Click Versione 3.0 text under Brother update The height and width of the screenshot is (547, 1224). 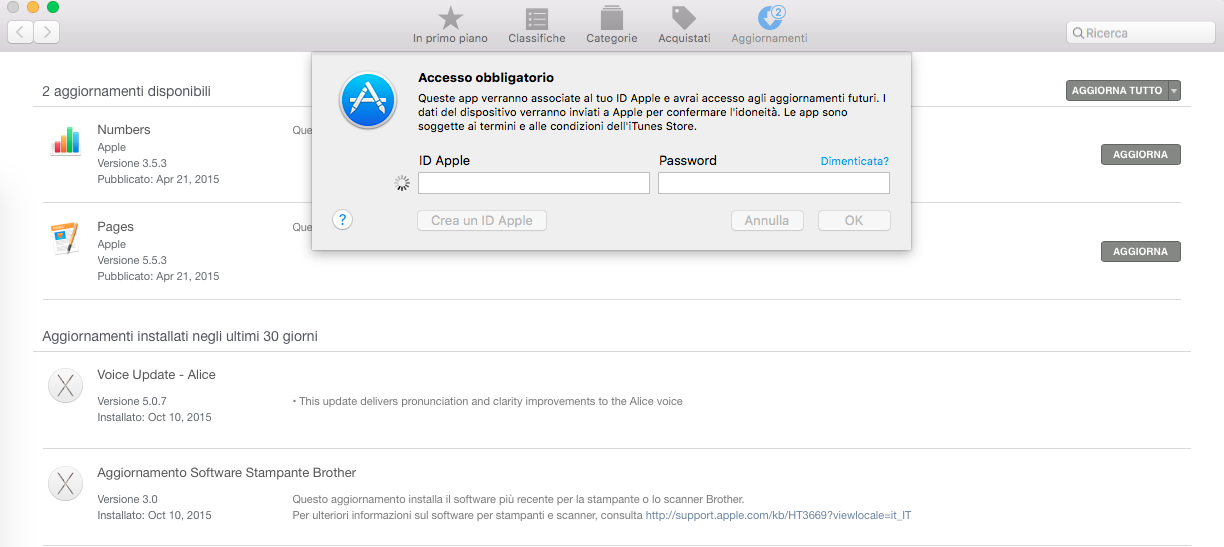point(127,499)
